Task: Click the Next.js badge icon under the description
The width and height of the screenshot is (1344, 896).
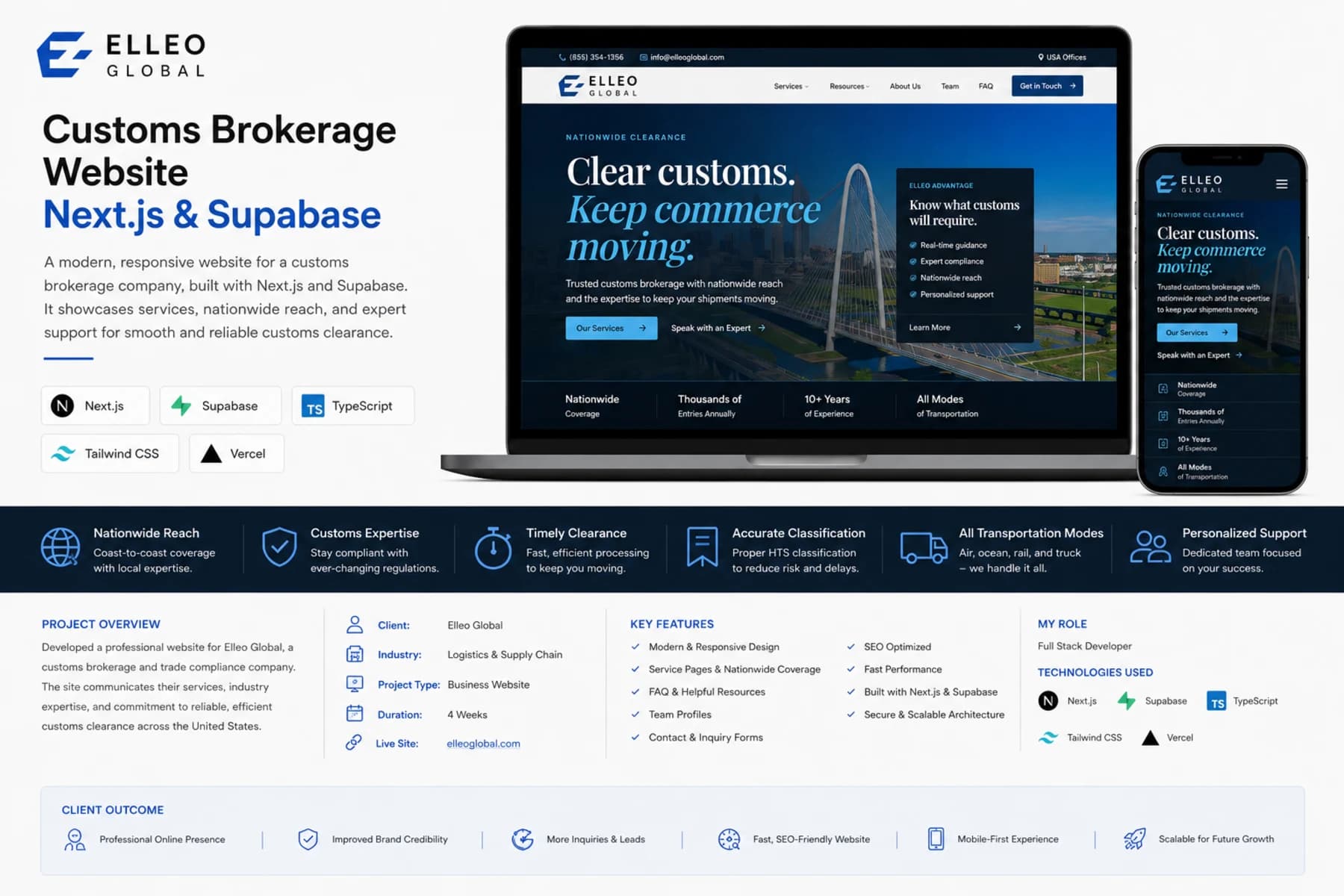Action: 62,405
